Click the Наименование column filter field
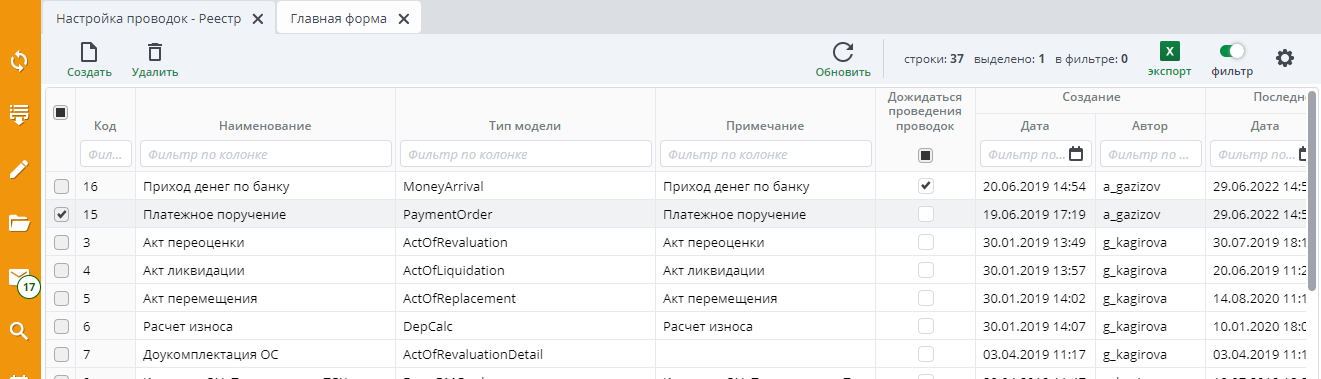1321x379 pixels. [x=265, y=154]
